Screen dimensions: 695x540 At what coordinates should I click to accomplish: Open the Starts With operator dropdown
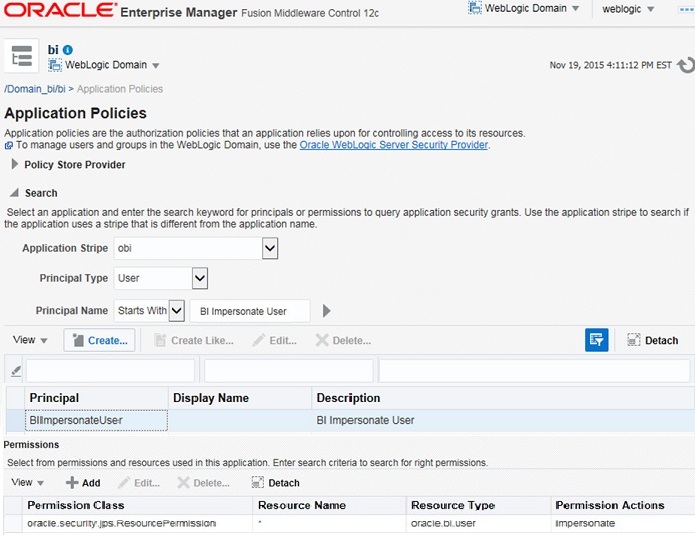[x=177, y=311]
